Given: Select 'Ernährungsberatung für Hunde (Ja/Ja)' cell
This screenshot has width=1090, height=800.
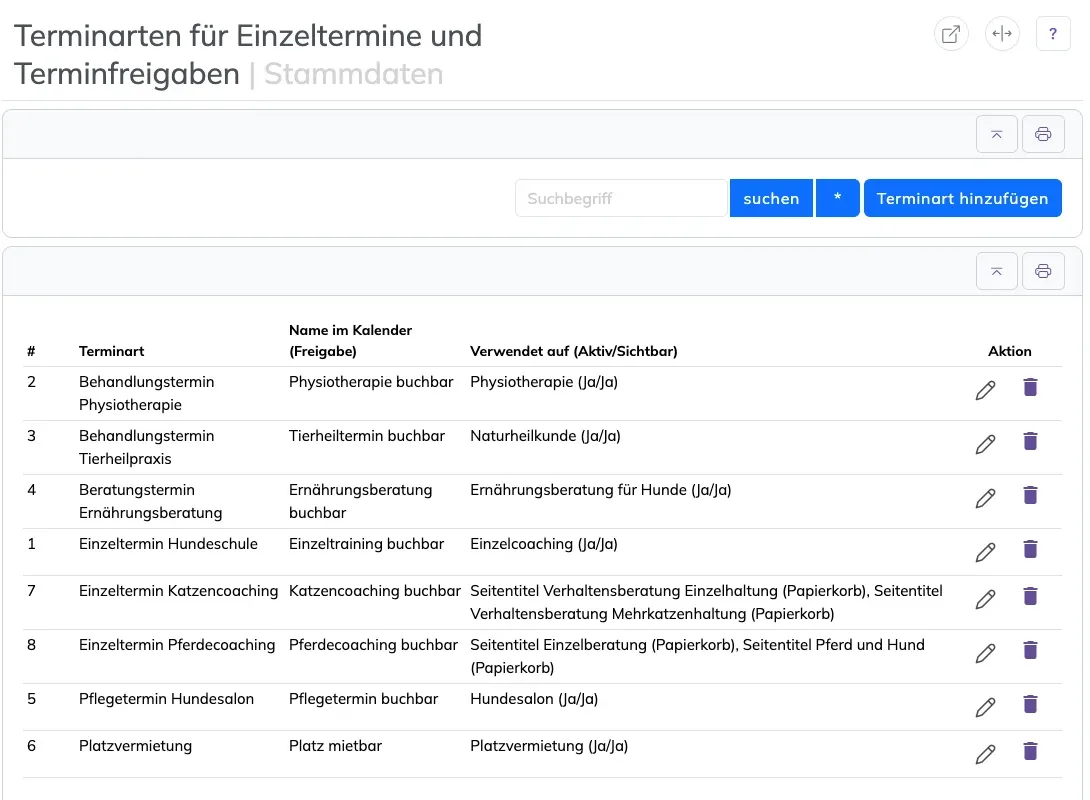Looking at the screenshot, I should click(601, 490).
